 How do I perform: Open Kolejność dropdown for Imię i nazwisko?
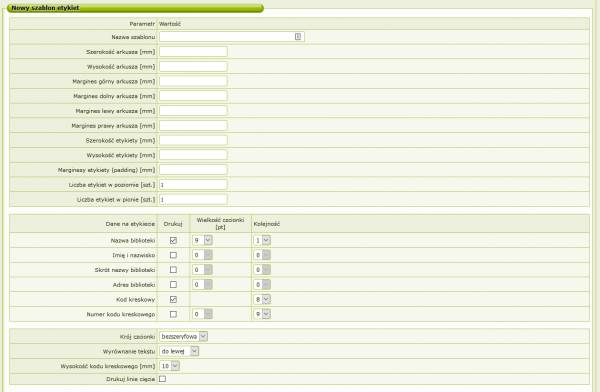[262, 255]
